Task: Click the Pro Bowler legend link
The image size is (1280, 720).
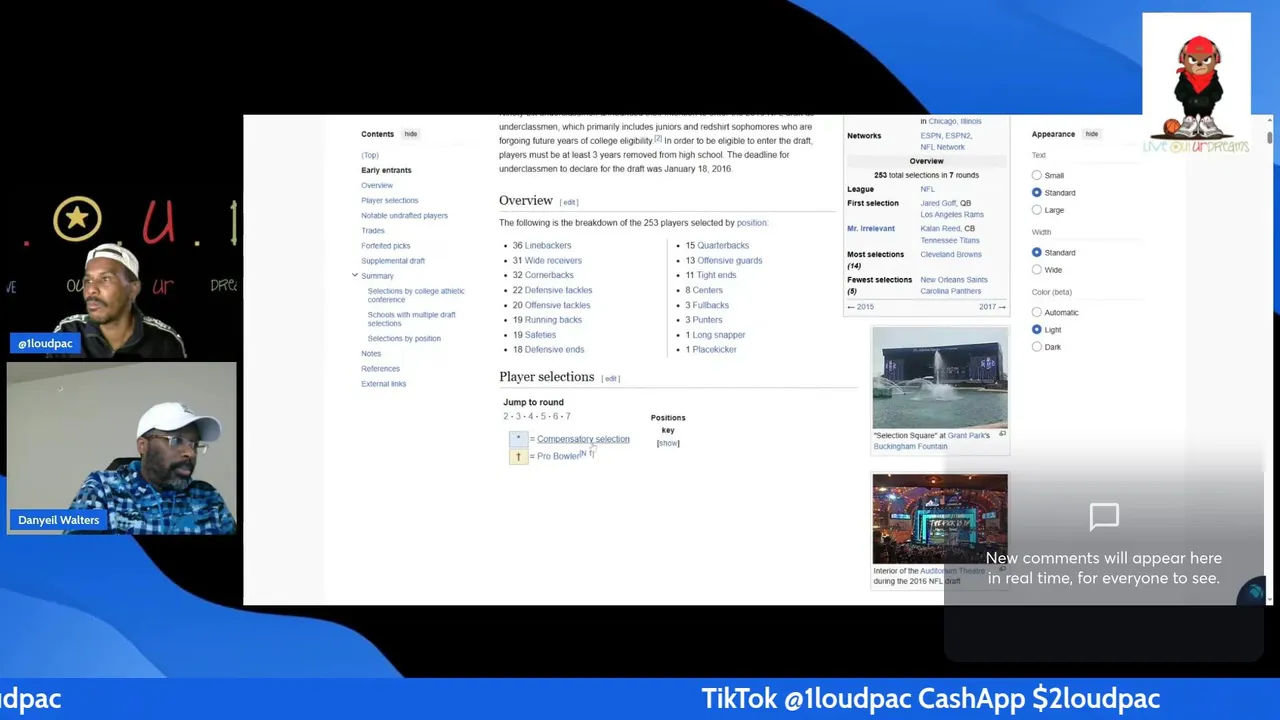Action: coord(558,456)
